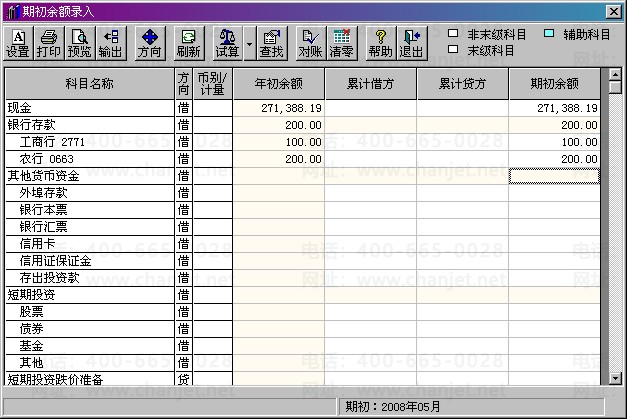Click the 对账 reconcile icon
Image resolution: width=627 pixels, height=419 pixels.
[x=310, y=44]
